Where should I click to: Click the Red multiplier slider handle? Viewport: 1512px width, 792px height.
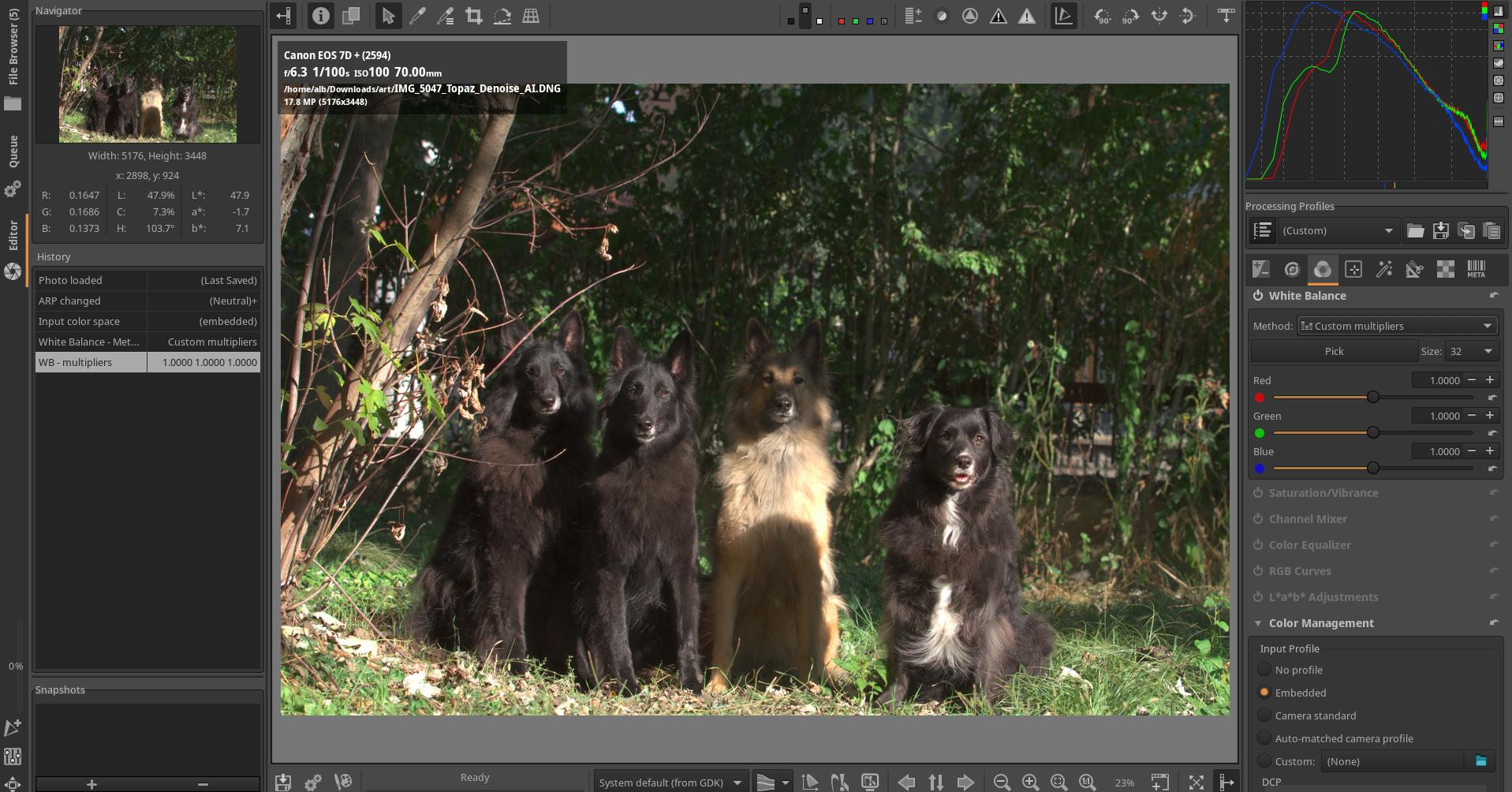[x=1373, y=397]
